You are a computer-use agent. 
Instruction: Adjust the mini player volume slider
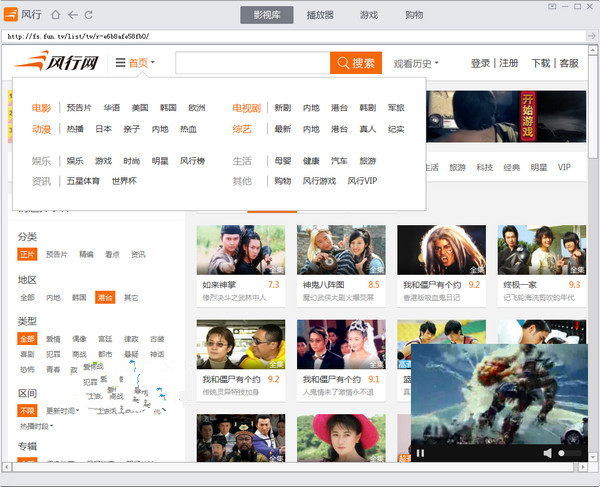point(570,453)
